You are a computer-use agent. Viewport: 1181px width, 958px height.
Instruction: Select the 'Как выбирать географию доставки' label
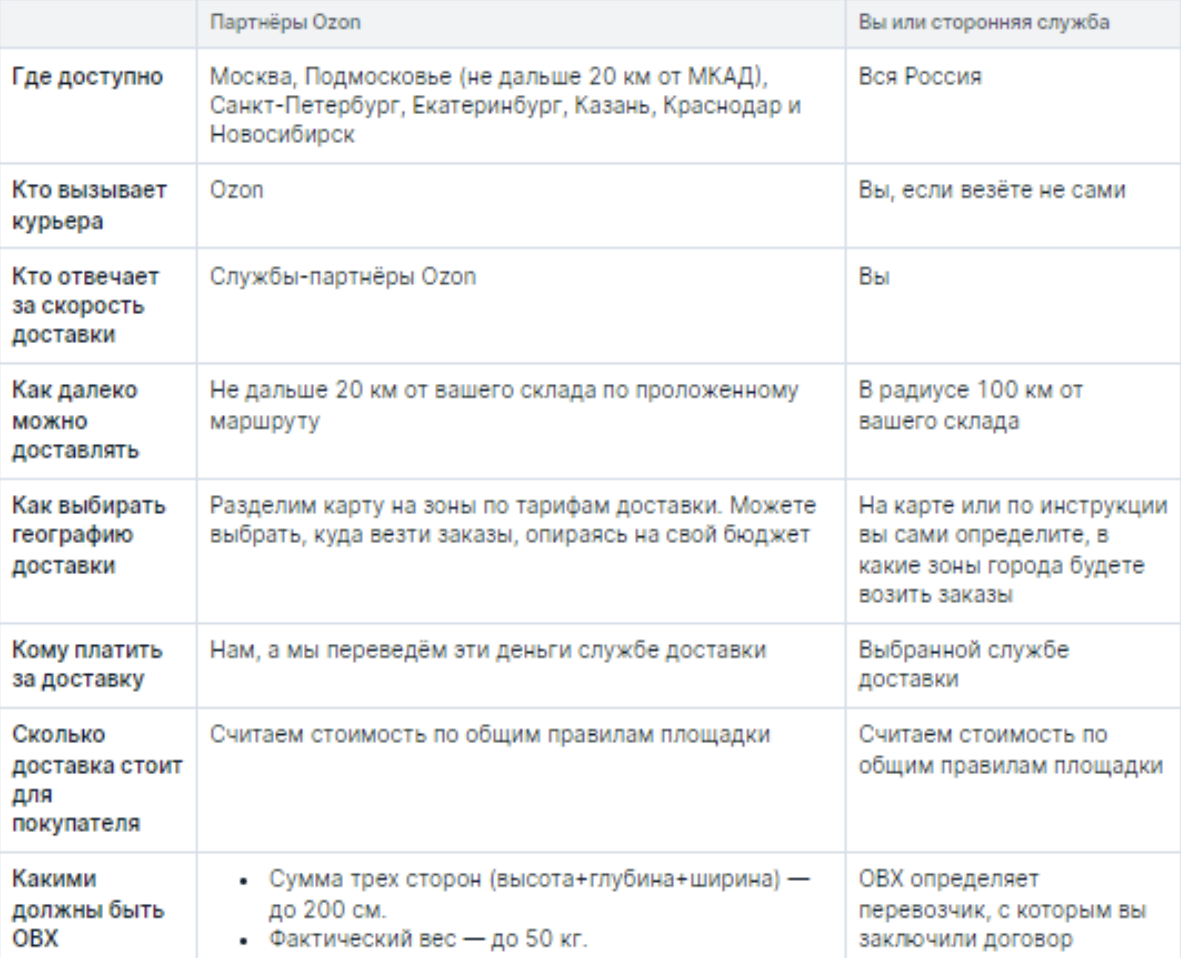click(88, 535)
